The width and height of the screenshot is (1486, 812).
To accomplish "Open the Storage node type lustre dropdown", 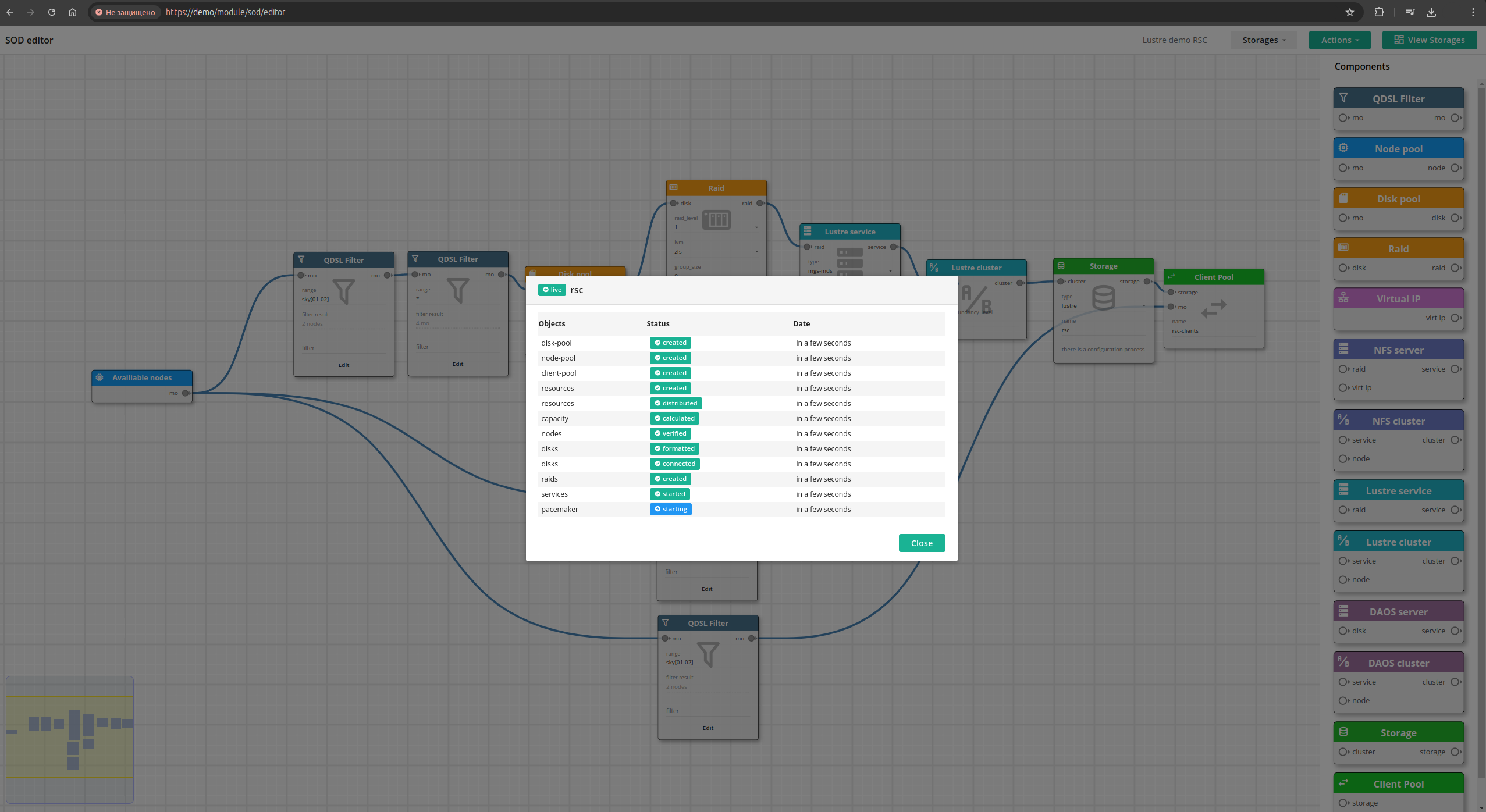I will [1103, 306].
